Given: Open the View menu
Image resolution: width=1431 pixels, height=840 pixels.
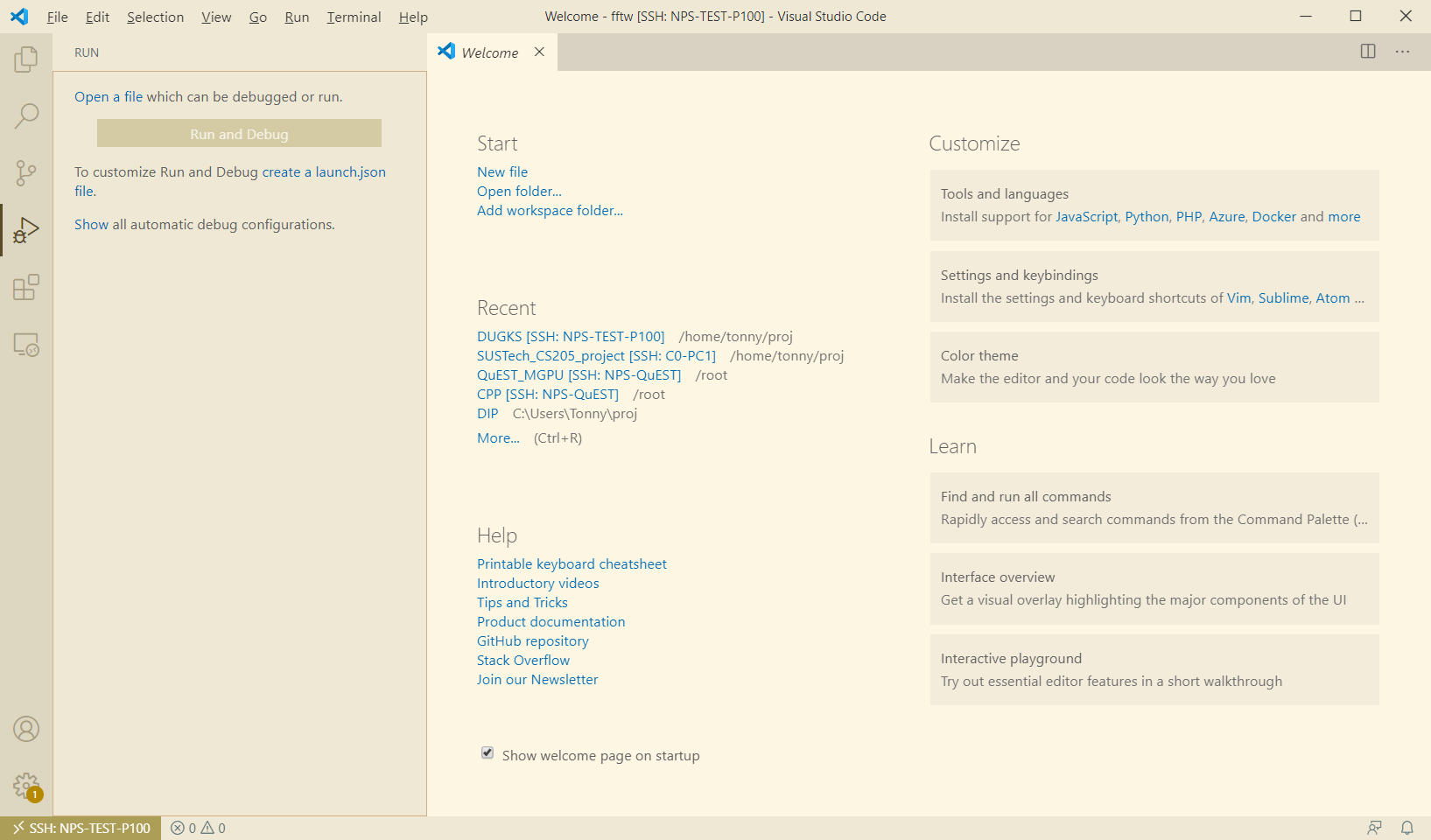Looking at the screenshot, I should 216,17.
